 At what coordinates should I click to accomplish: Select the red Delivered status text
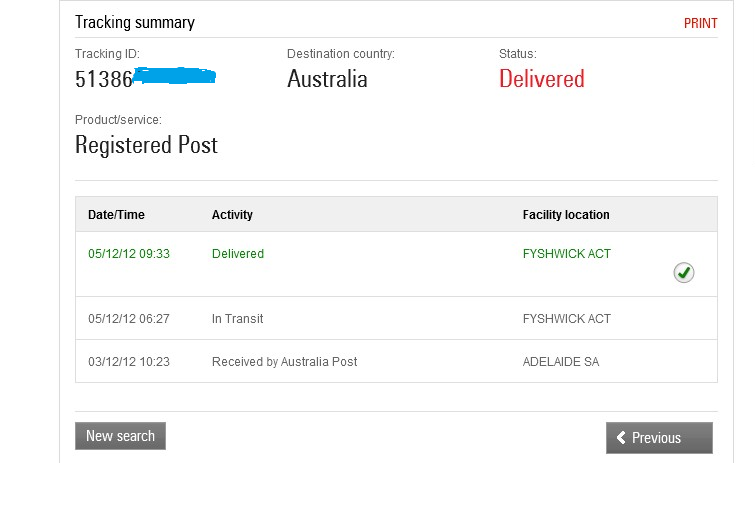tap(541, 79)
